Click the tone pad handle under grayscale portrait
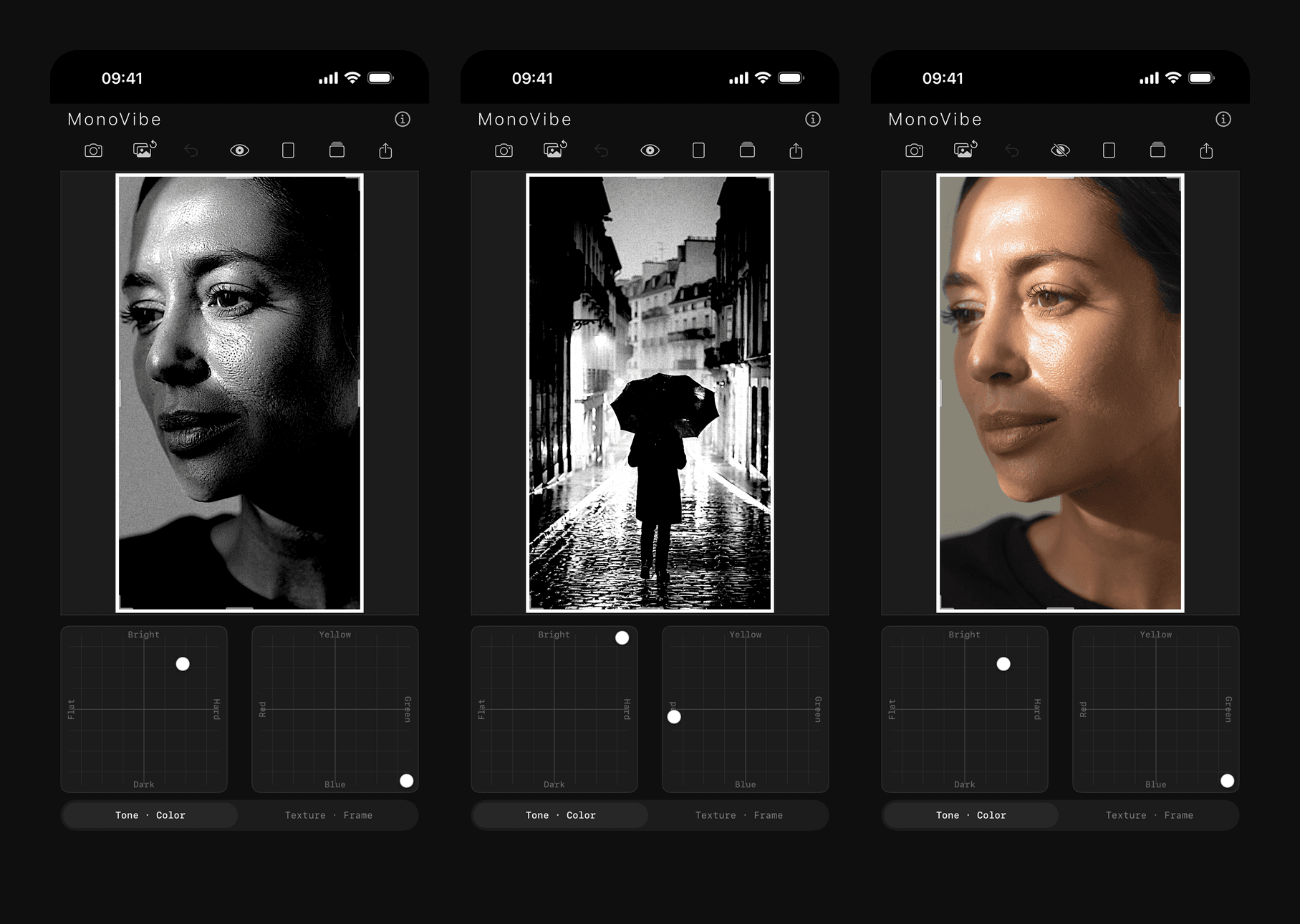 183,664
